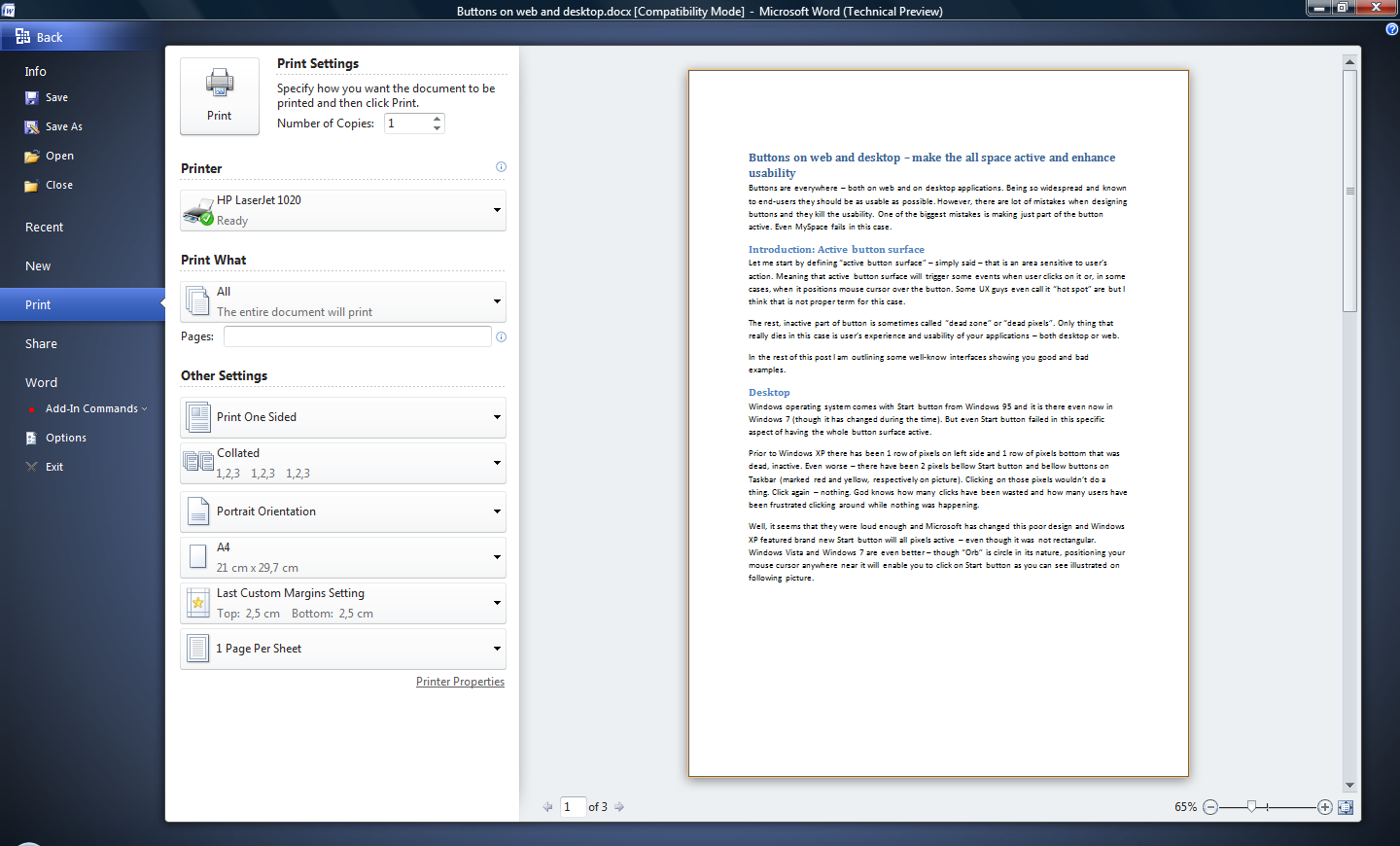Click the Help question mark icon
This screenshot has height=846, width=1400.
pyautogui.click(x=1392, y=29)
